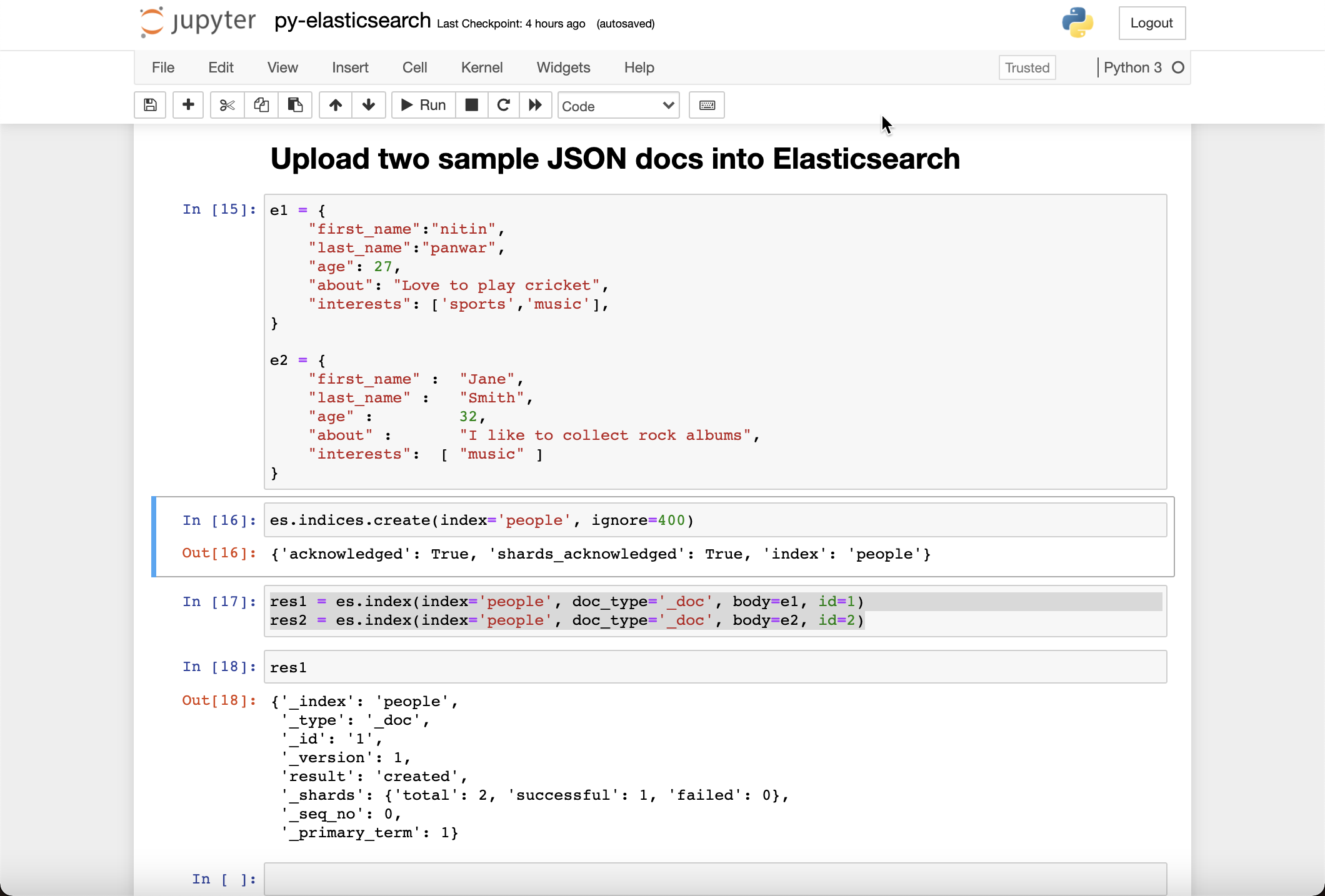Insert a new cell below
The width and height of the screenshot is (1325, 896).
pyautogui.click(x=187, y=105)
